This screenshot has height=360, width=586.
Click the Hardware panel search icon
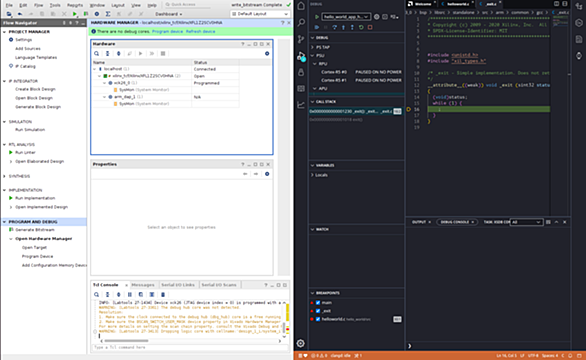[x=96, y=53]
